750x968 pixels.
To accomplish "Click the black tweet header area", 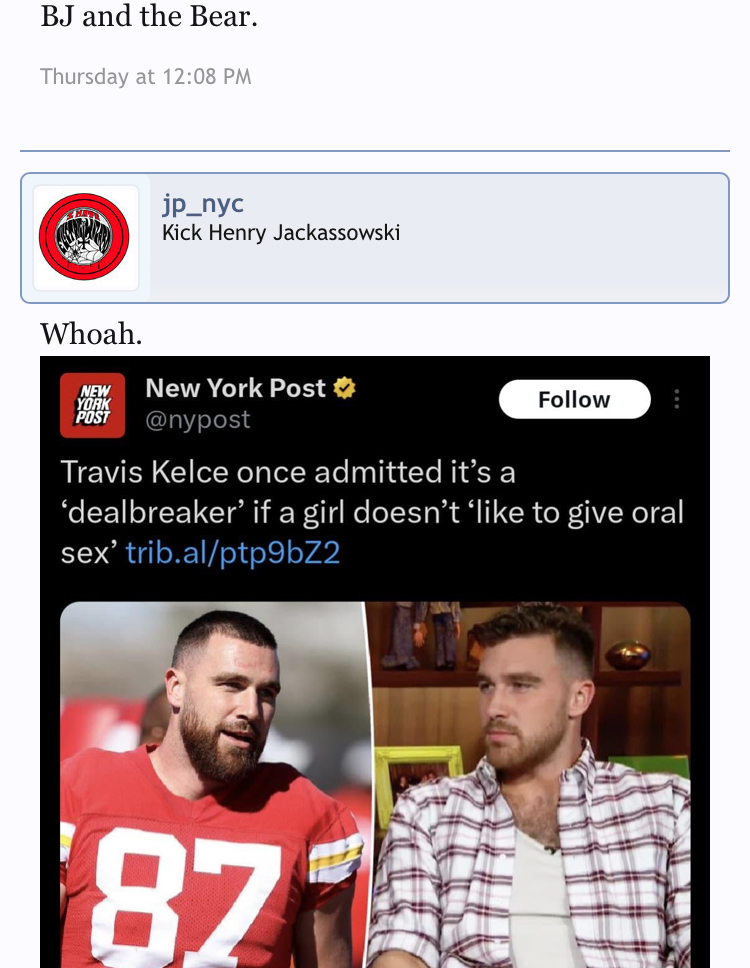I will pos(375,405).
